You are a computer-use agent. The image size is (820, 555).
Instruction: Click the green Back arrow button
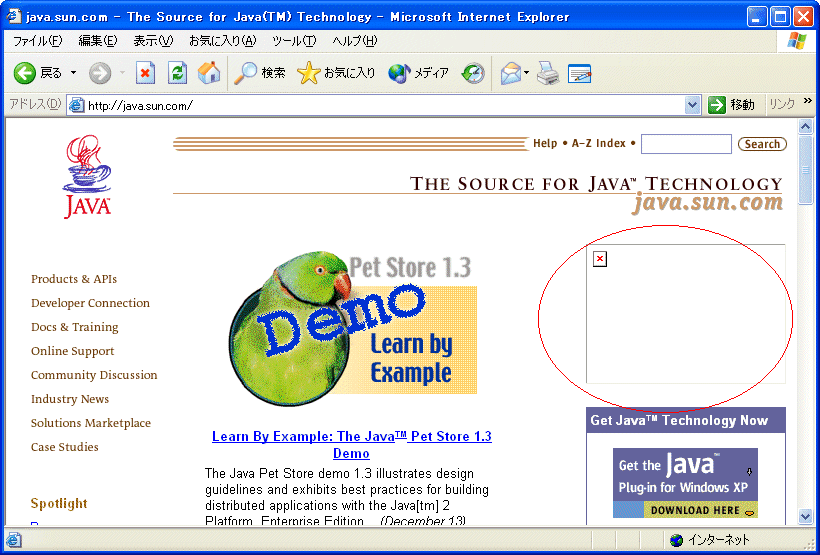tap(25, 73)
